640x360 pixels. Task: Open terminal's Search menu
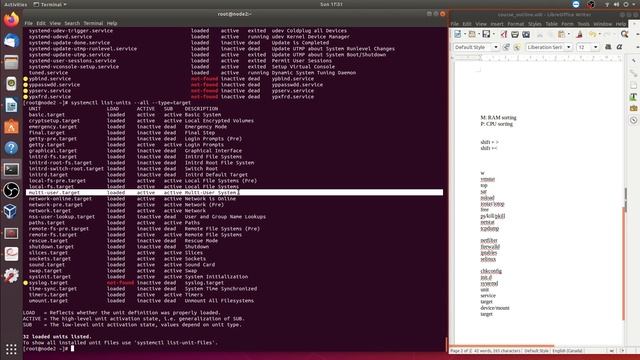pos(72,23)
